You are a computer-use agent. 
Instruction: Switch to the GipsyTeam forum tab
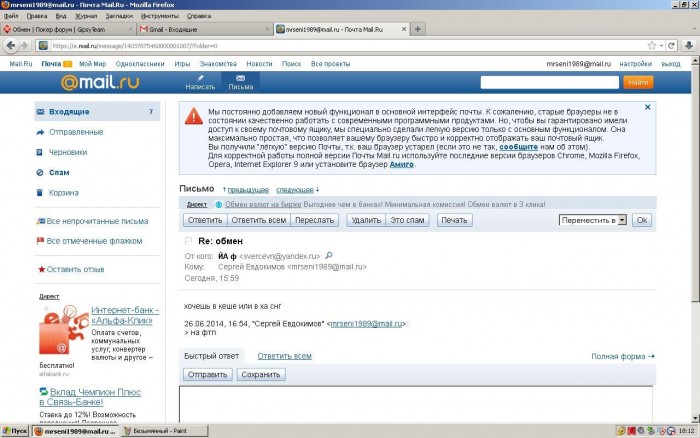67,29
